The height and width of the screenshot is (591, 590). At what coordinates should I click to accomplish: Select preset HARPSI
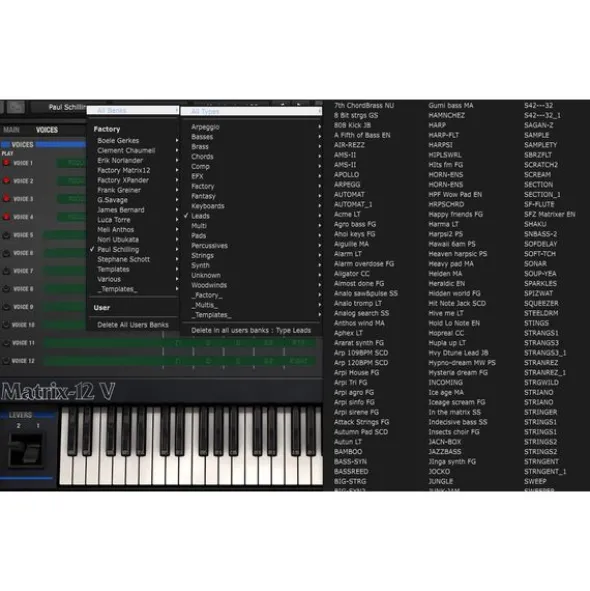(440, 145)
